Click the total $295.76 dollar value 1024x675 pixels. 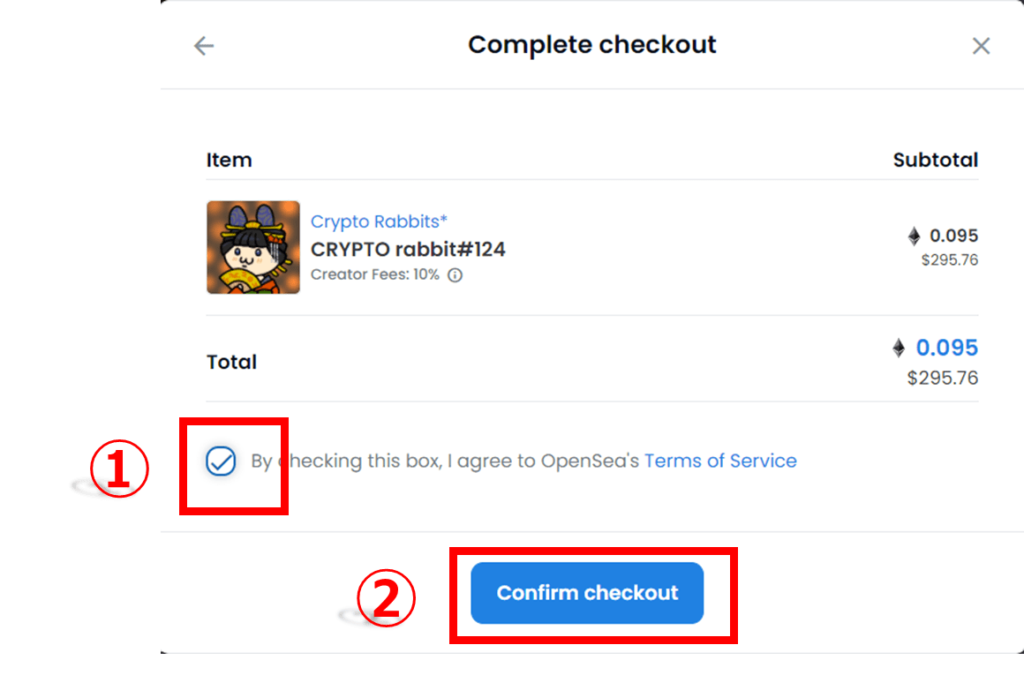[942, 378]
